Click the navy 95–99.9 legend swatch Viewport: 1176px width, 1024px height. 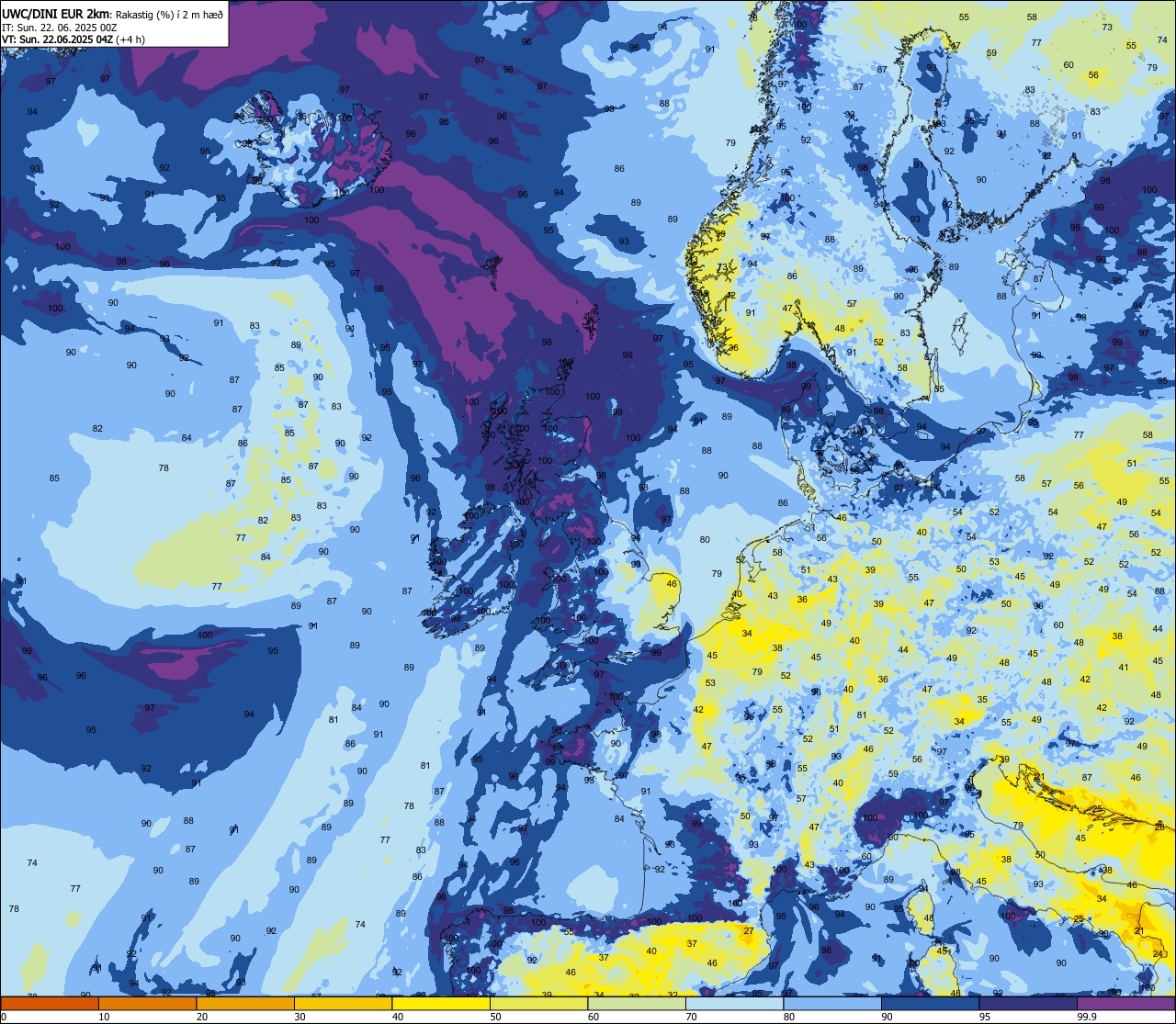coord(1028,1003)
